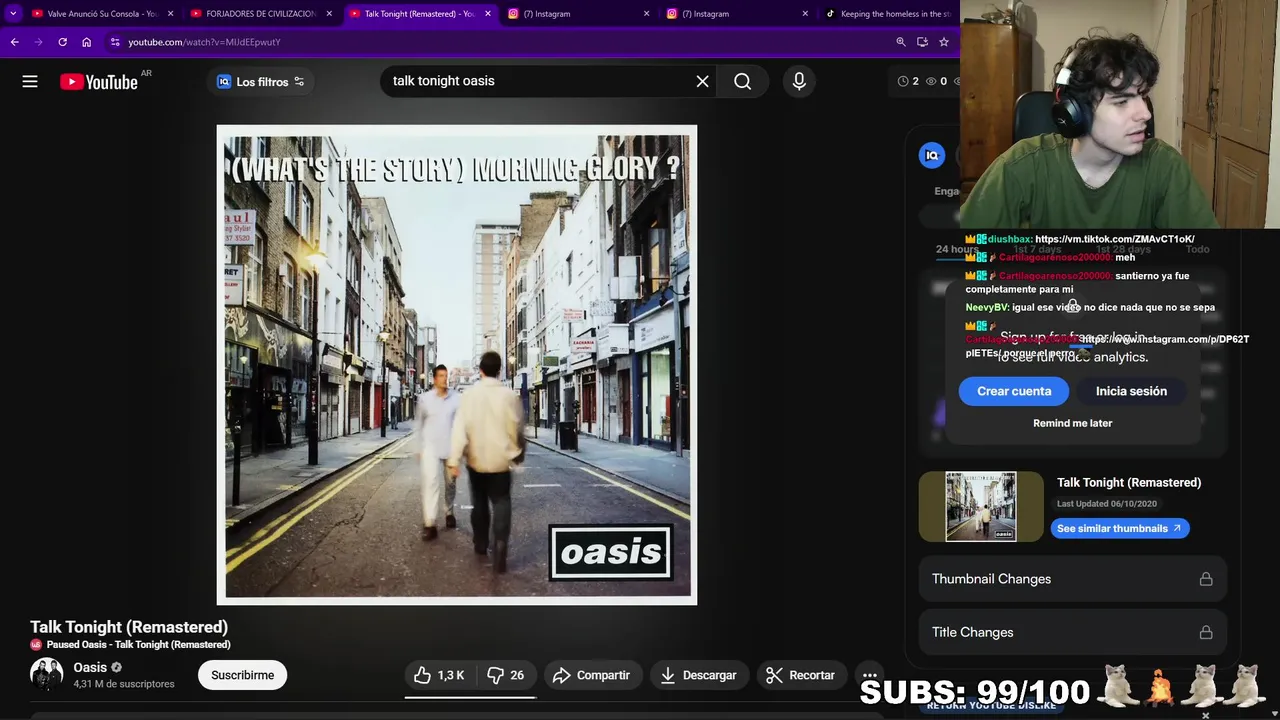1280x720 pixels.
Task: Run search with the magnifier button
Action: 742,81
